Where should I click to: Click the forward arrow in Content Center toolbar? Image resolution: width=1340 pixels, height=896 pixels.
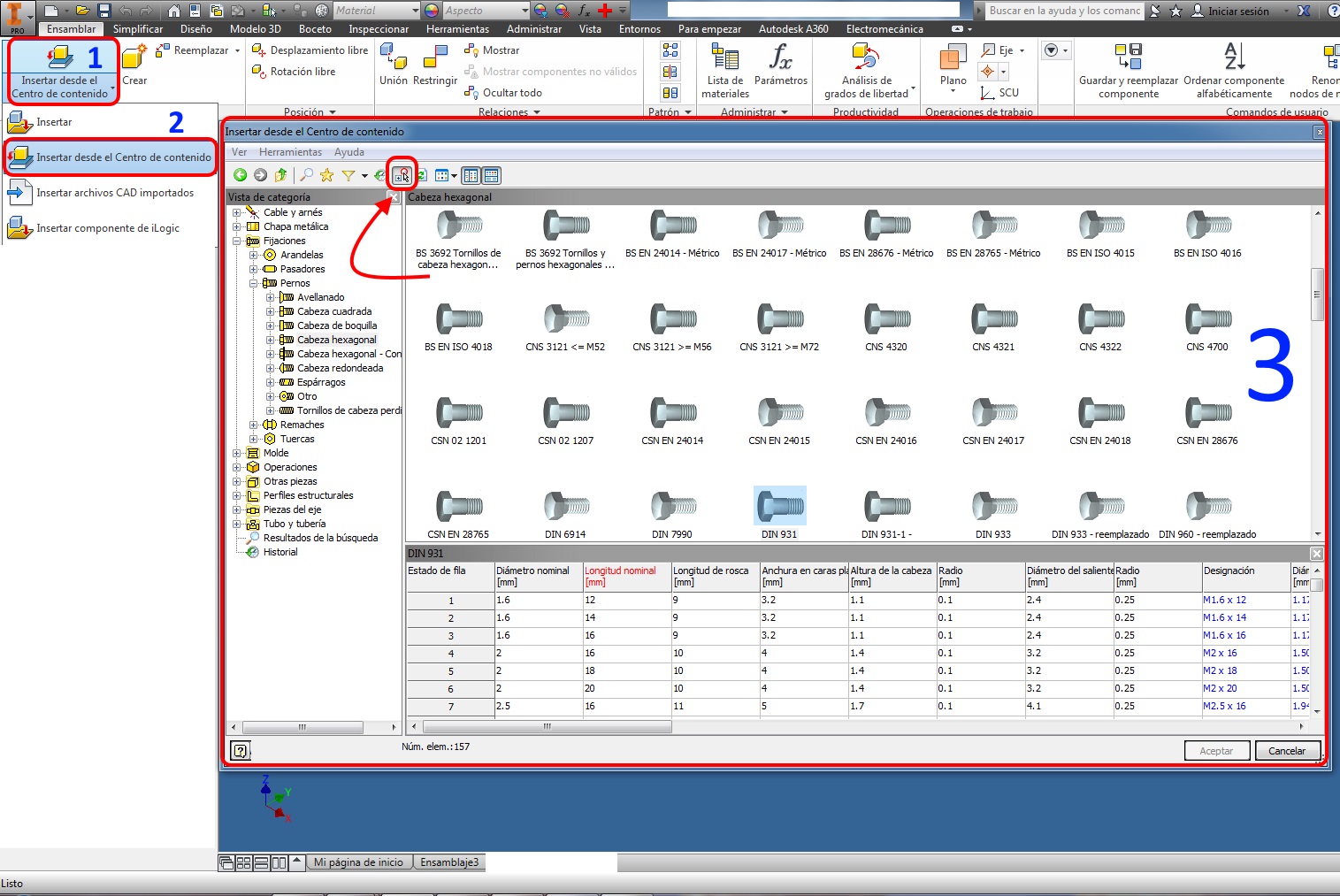tap(260, 175)
